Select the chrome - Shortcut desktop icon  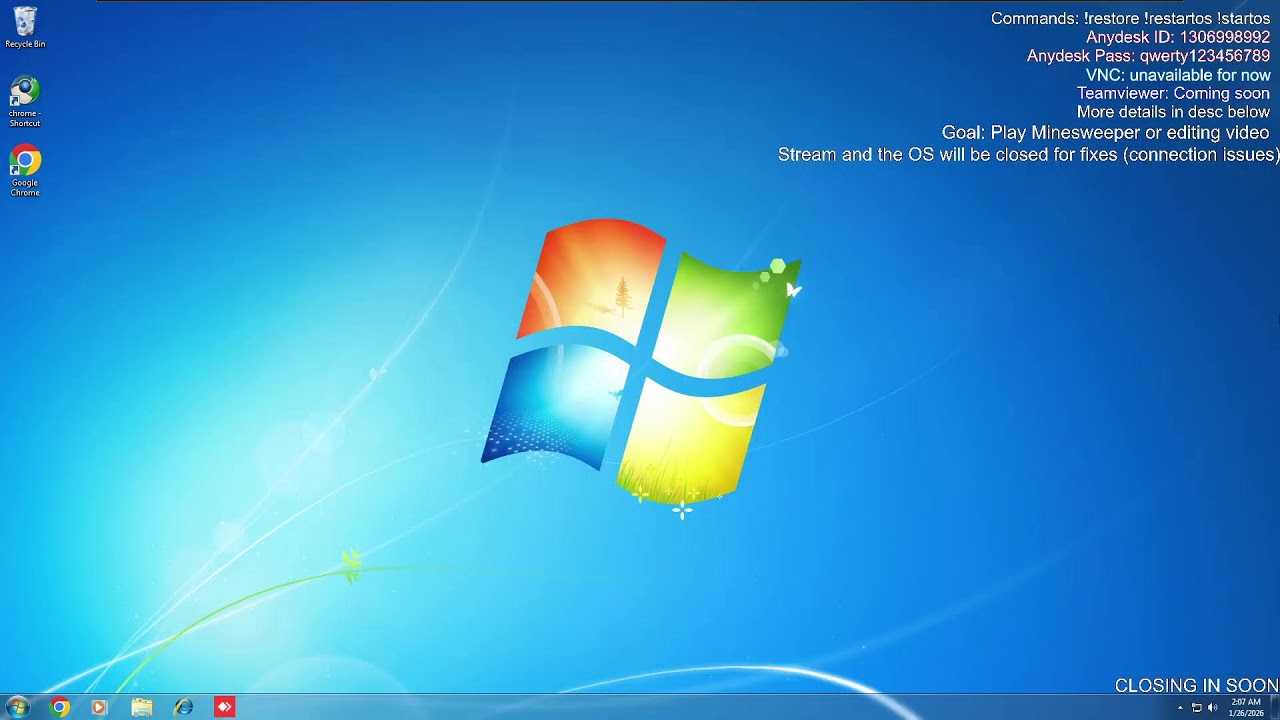click(x=25, y=102)
